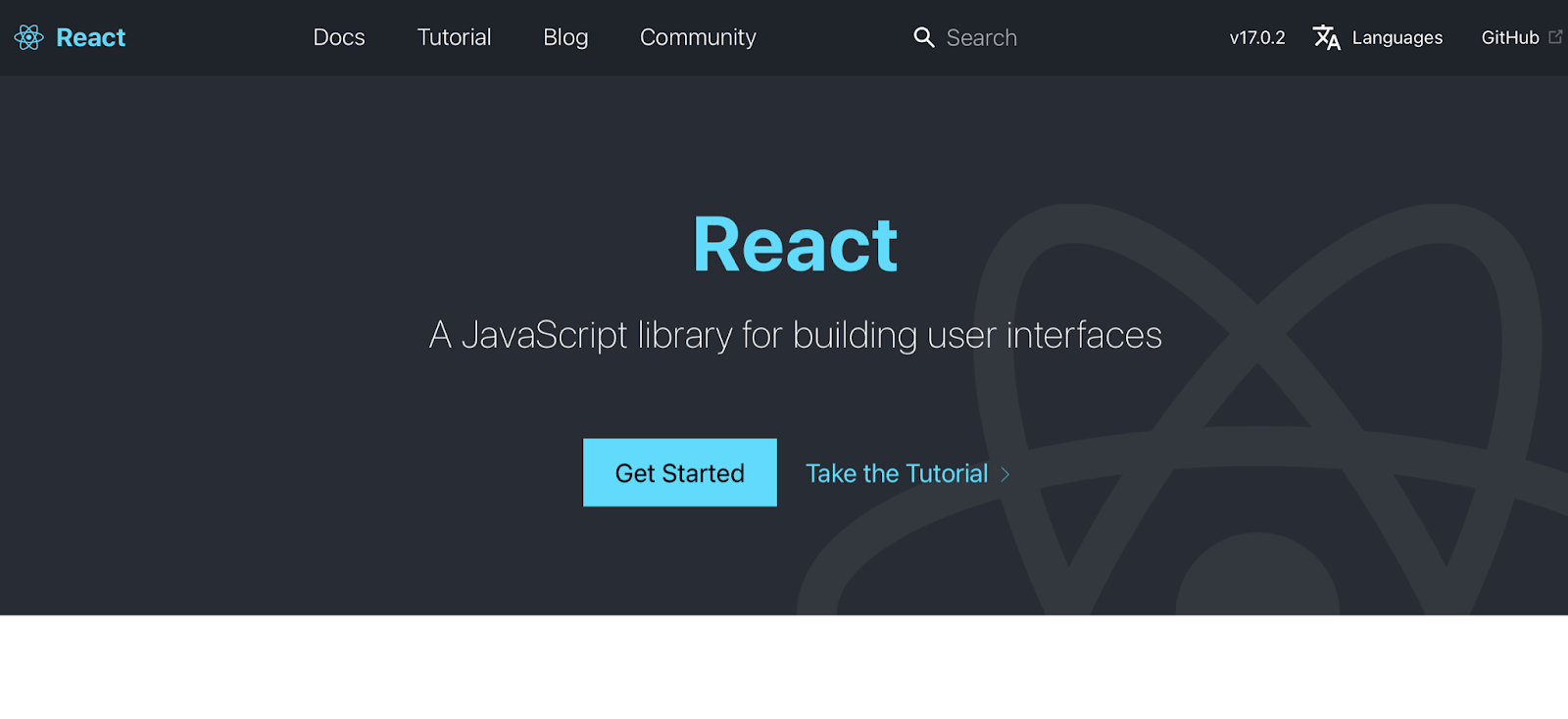Viewport: 1568px width, 719px height.
Task: Open the Community section
Action: (698, 37)
